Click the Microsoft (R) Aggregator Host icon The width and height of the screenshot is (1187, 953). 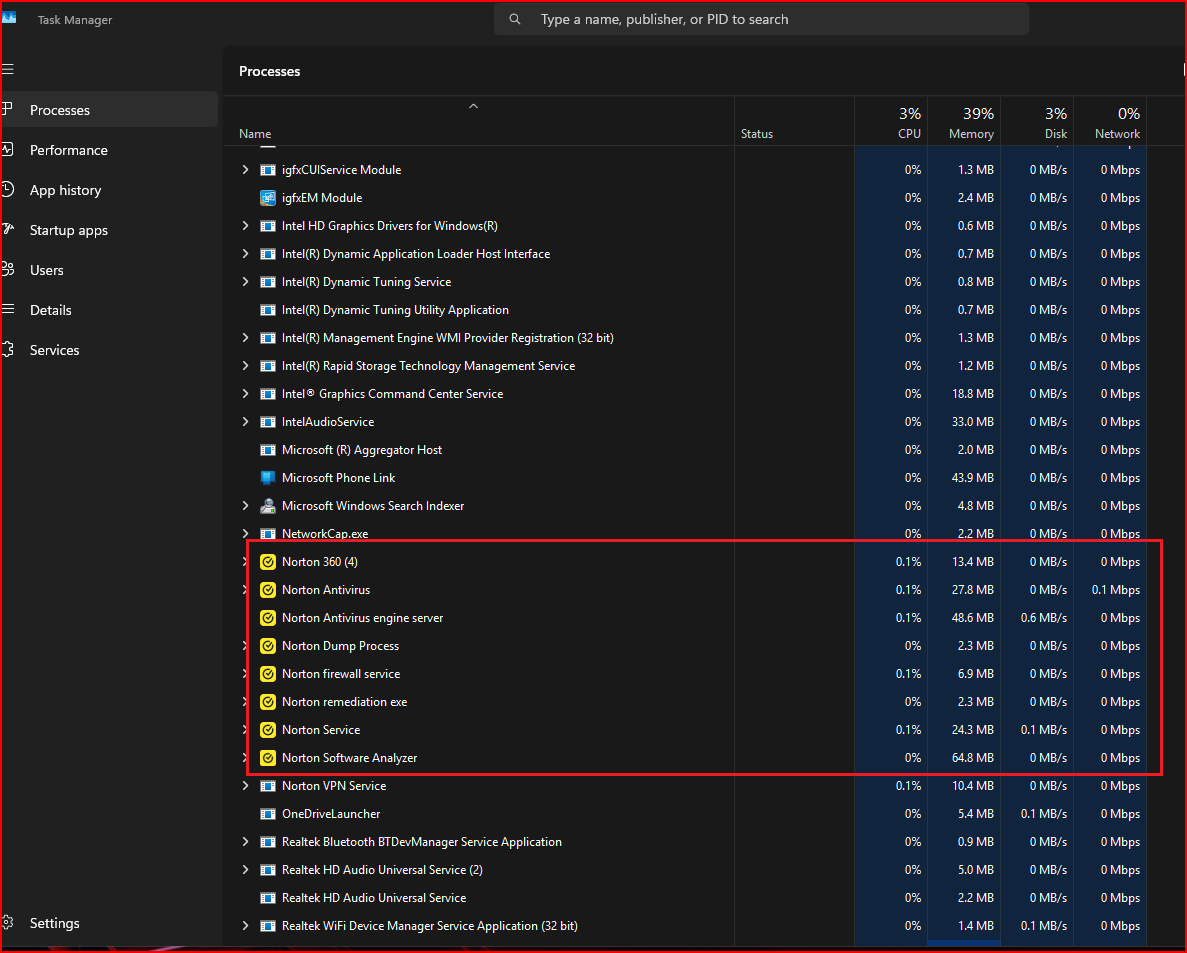[268, 450]
